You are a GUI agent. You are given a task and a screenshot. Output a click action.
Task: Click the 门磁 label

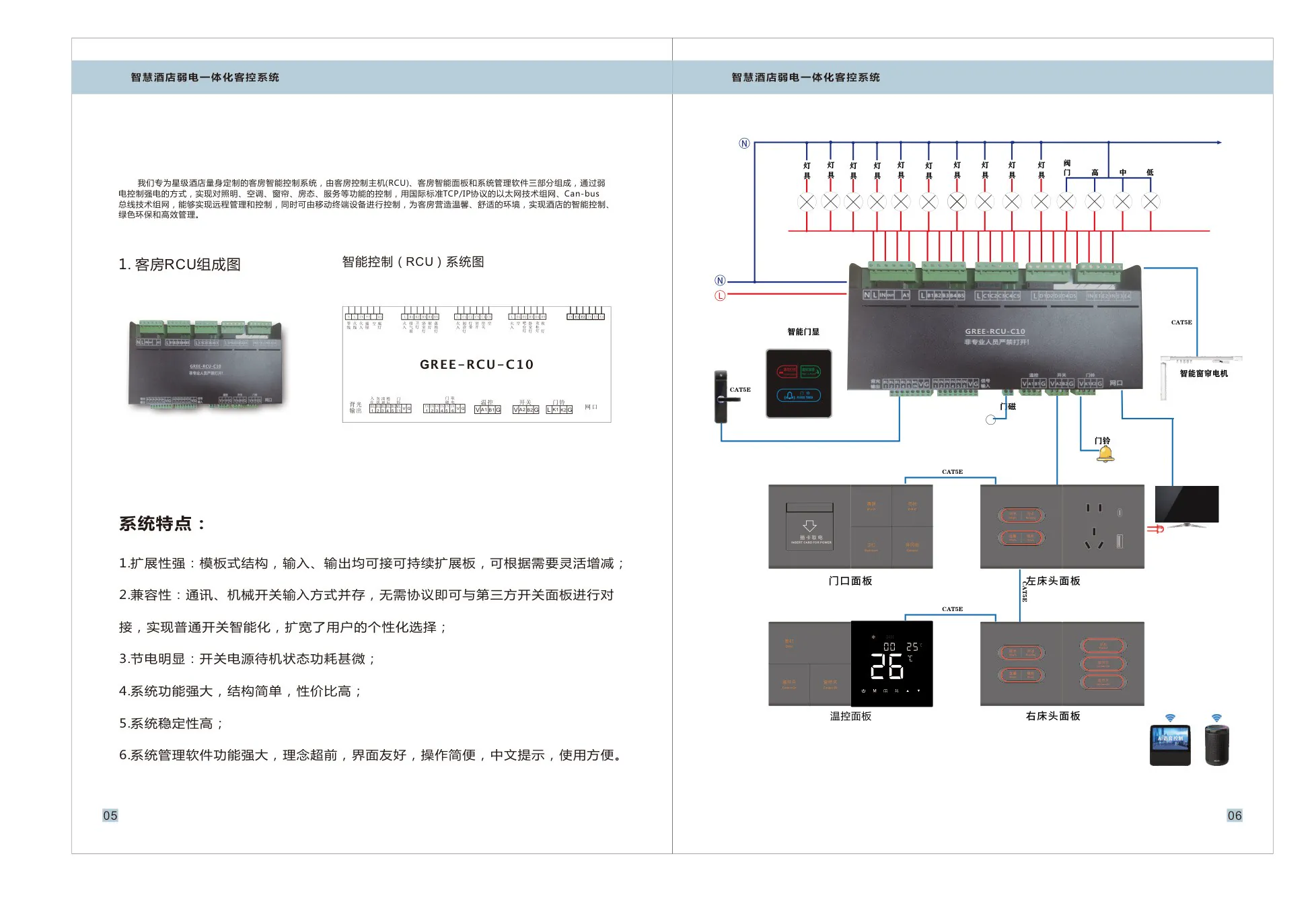pos(1008,407)
